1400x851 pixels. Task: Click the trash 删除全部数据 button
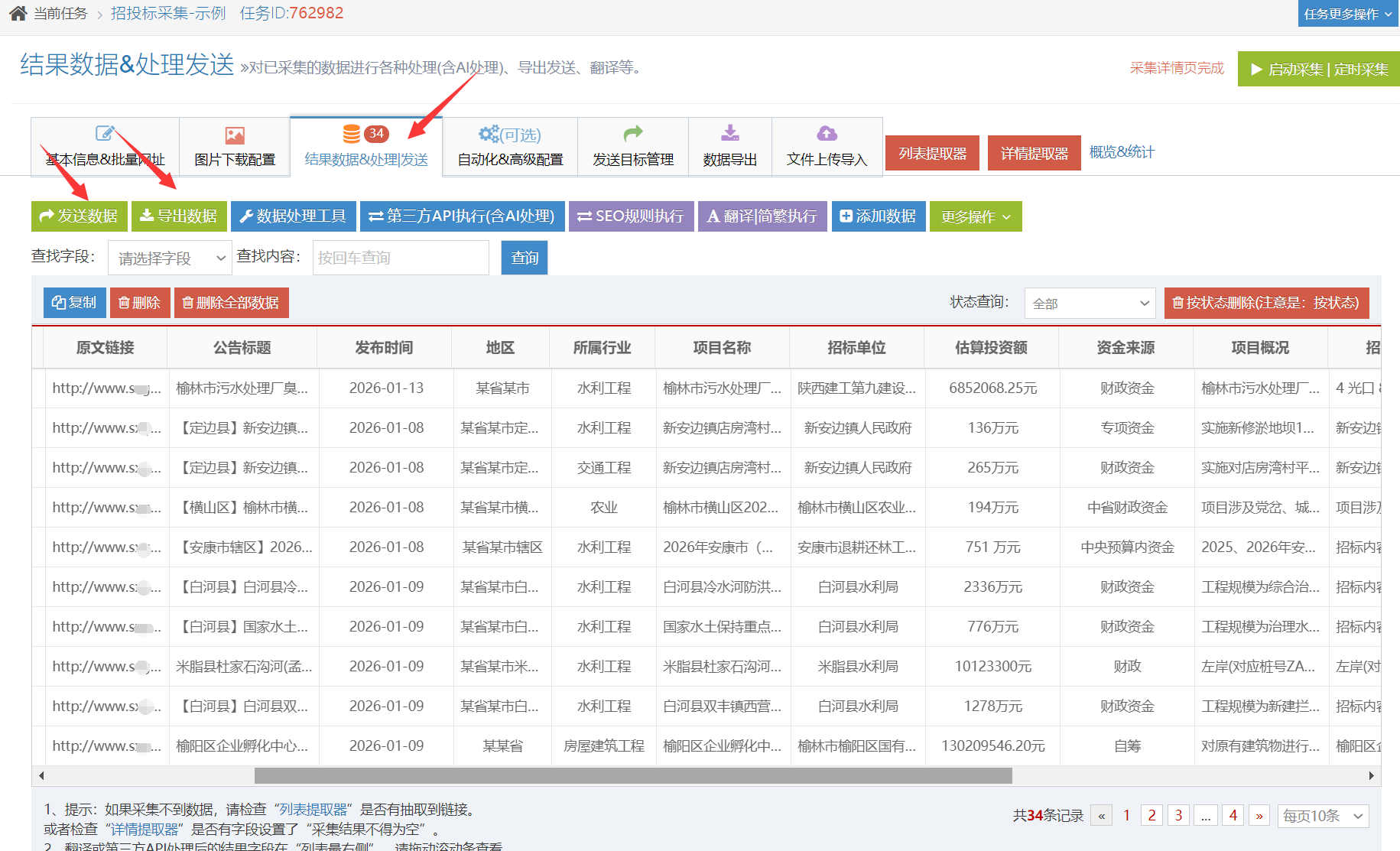[x=231, y=303]
